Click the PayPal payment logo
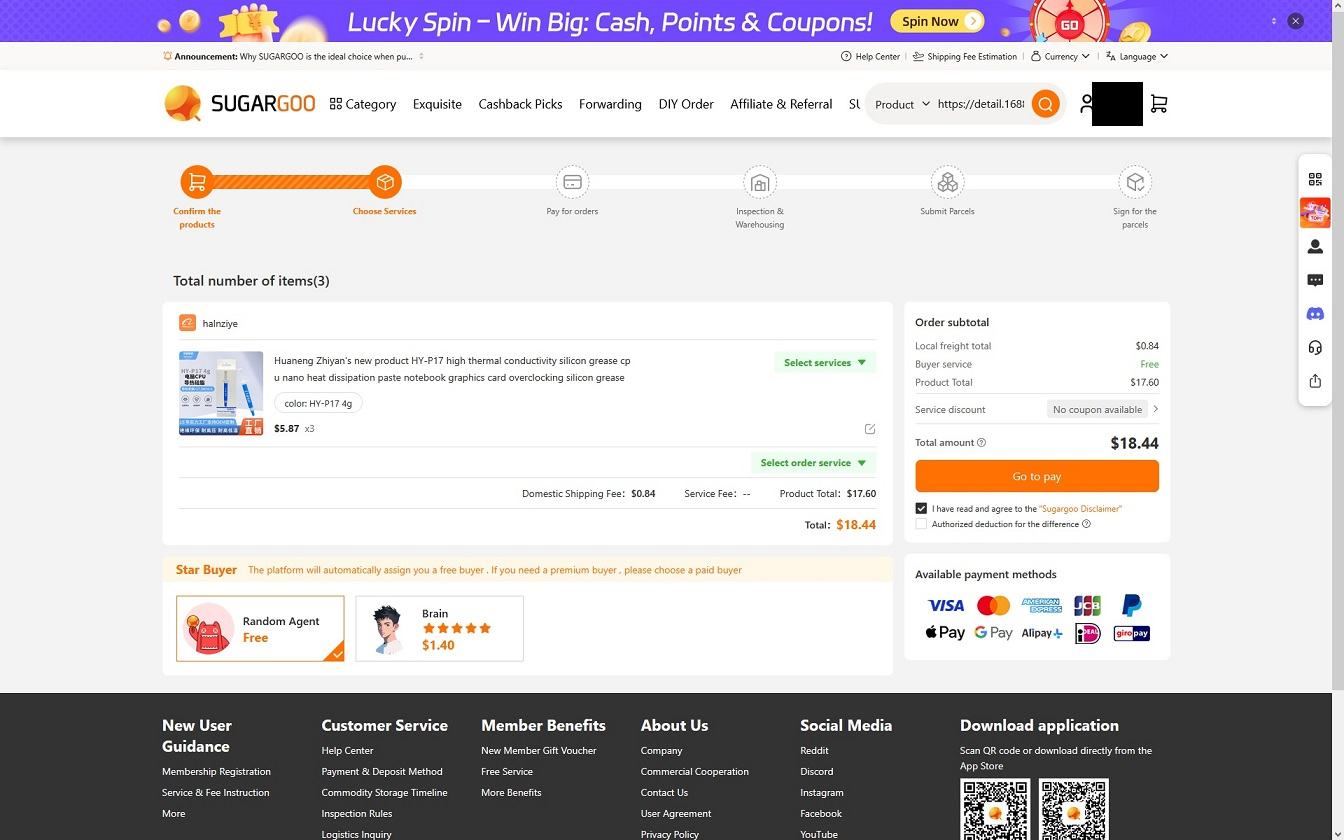 point(1132,605)
